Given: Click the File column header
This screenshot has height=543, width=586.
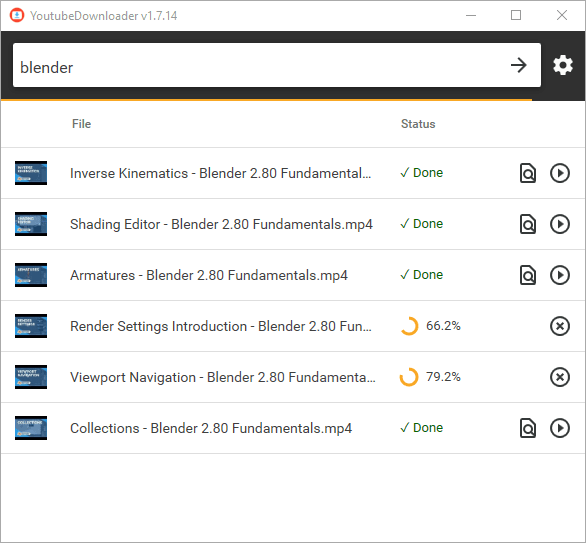Looking at the screenshot, I should pyautogui.click(x=81, y=124).
